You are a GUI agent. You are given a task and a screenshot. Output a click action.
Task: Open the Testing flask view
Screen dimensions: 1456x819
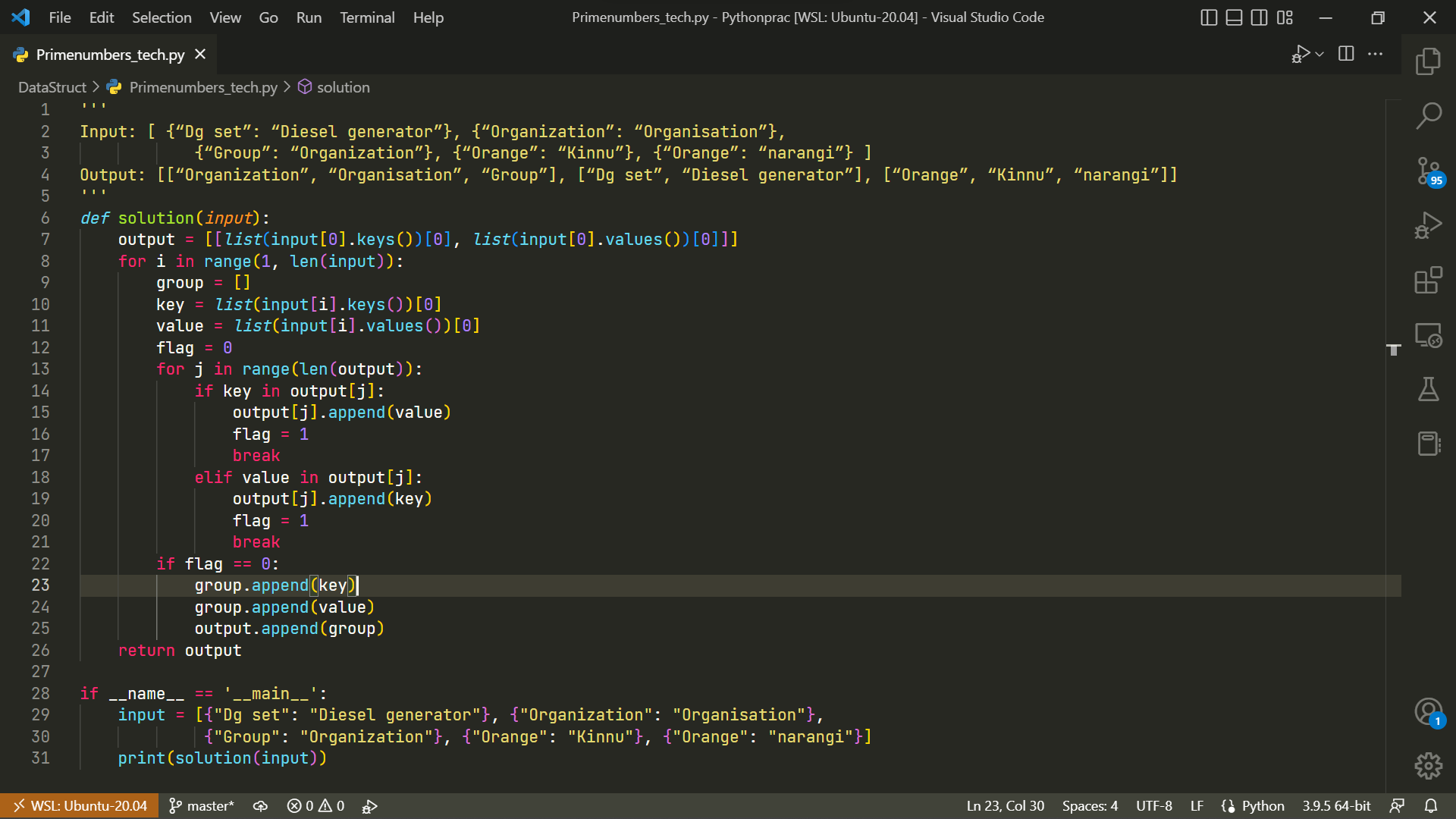[x=1428, y=390]
